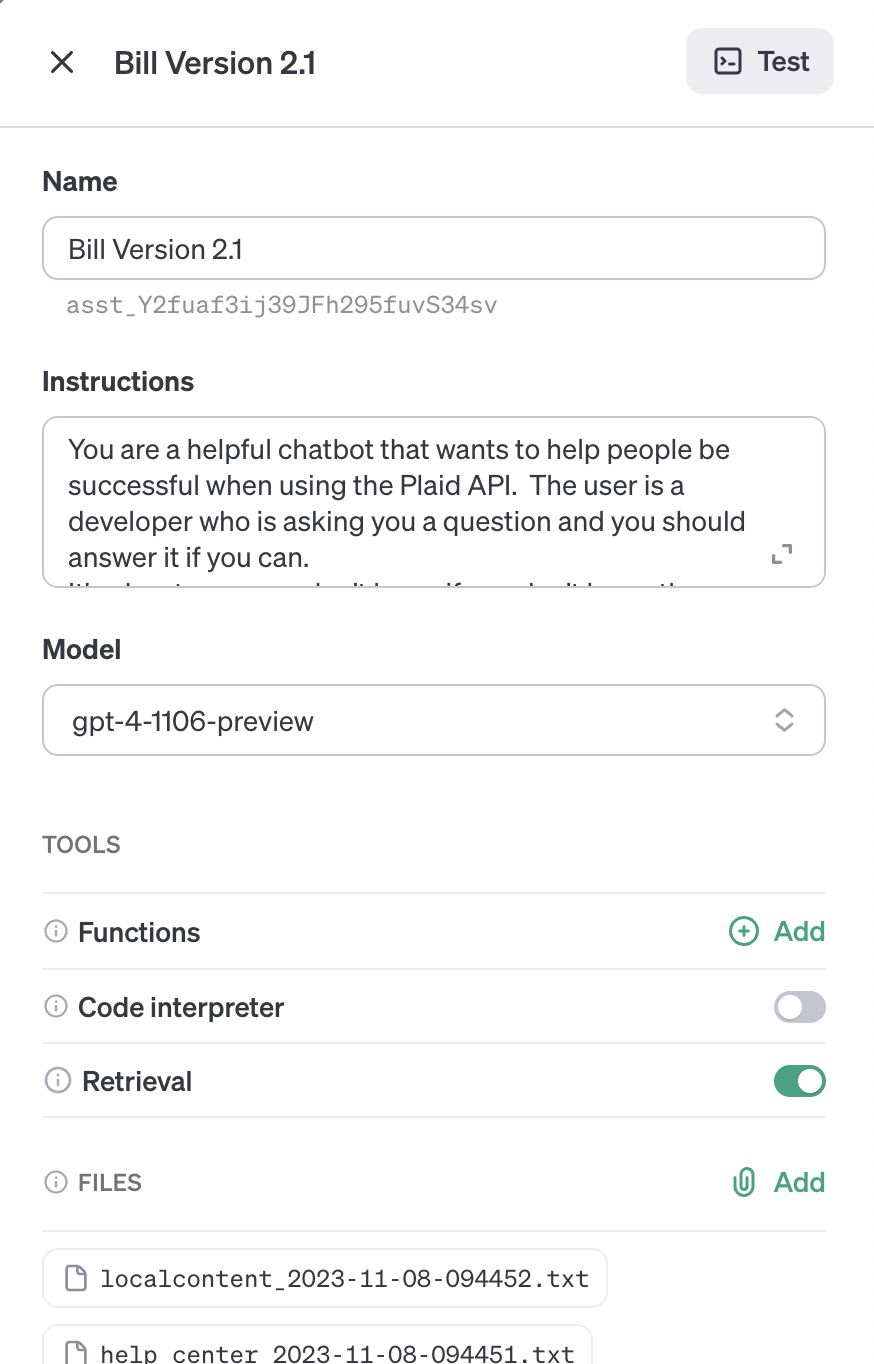Attach a file using the Add link
This screenshot has height=1364, width=874.
click(x=798, y=1182)
